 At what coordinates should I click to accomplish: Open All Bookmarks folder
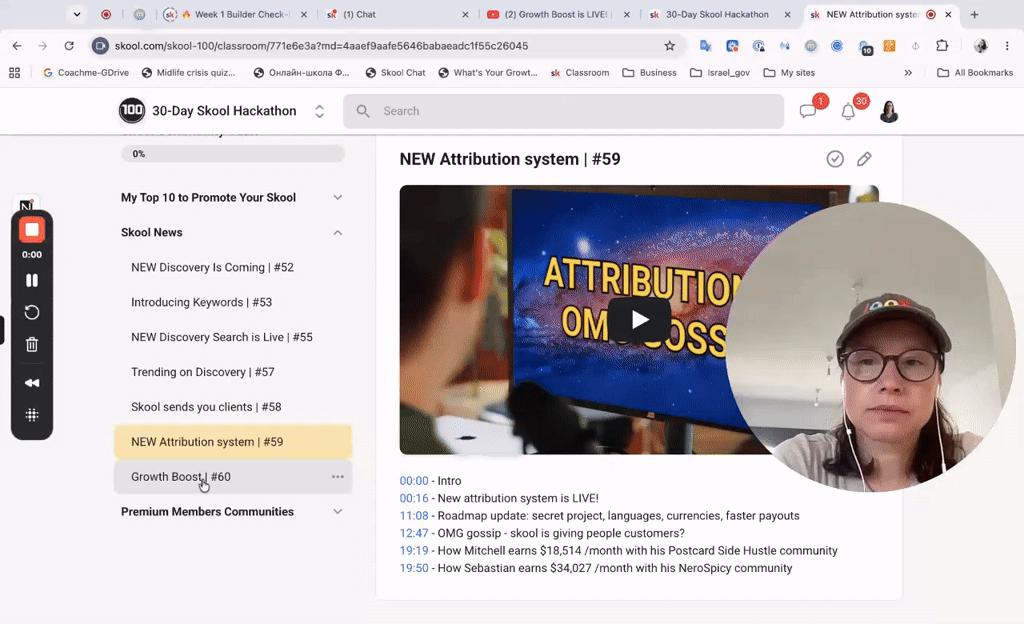click(975, 72)
